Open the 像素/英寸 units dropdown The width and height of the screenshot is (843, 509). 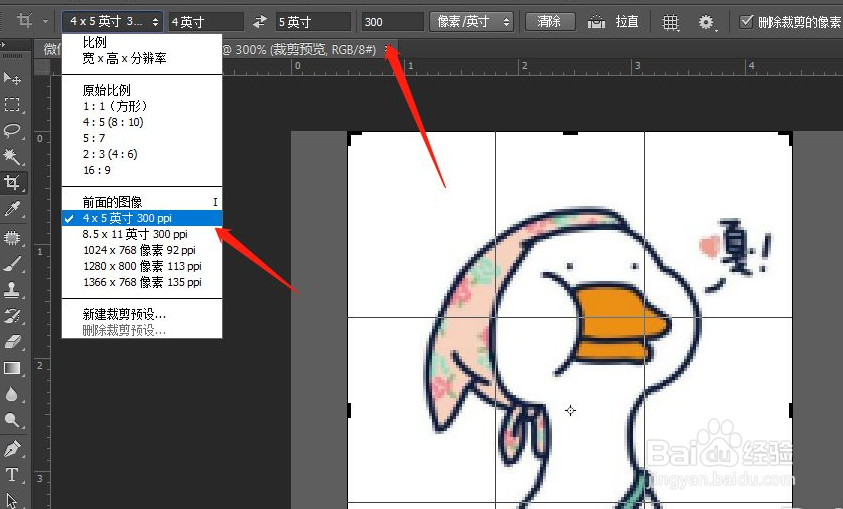click(471, 21)
